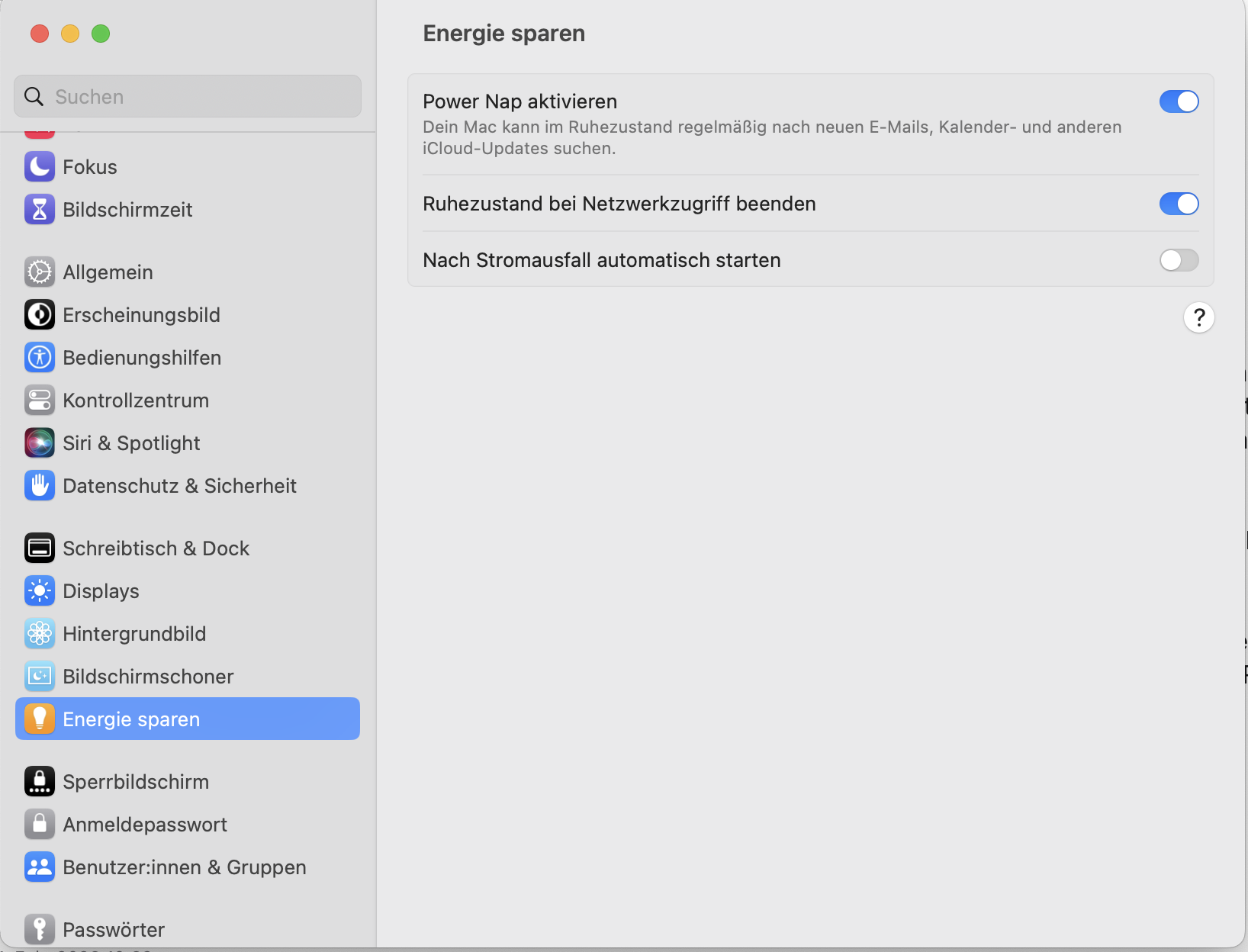Click the Kontrollzentrum icon

click(x=40, y=400)
